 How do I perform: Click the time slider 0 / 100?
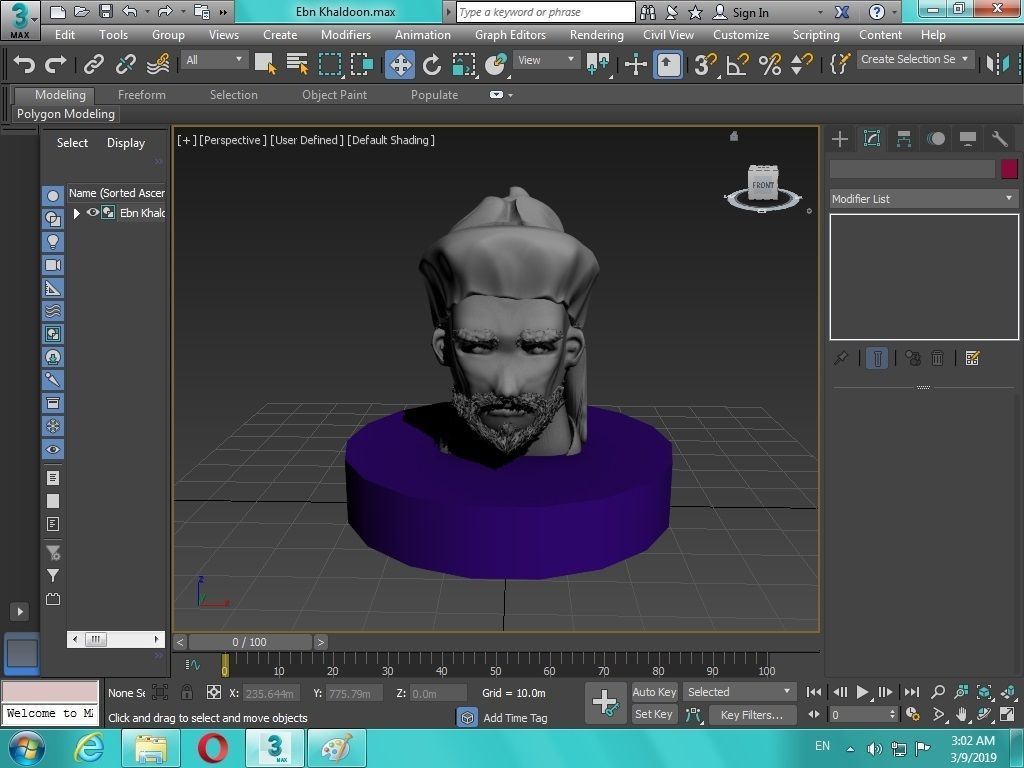click(x=249, y=642)
